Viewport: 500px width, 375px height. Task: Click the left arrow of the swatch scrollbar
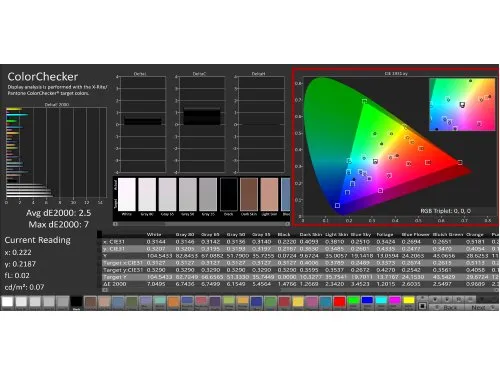tap(115, 224)
